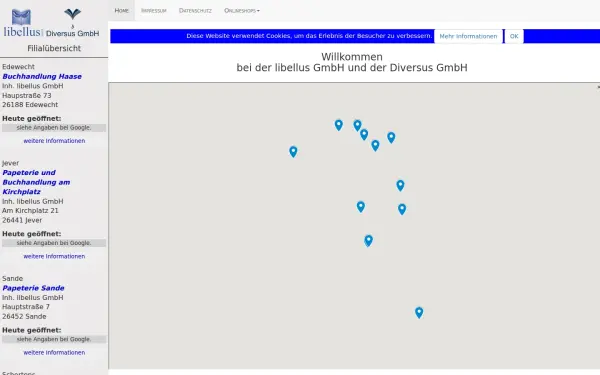Open Papeterie und Buchhandlung am Kirchplatz link
This screenshot has width=600, height=375.
click(36, 182)
